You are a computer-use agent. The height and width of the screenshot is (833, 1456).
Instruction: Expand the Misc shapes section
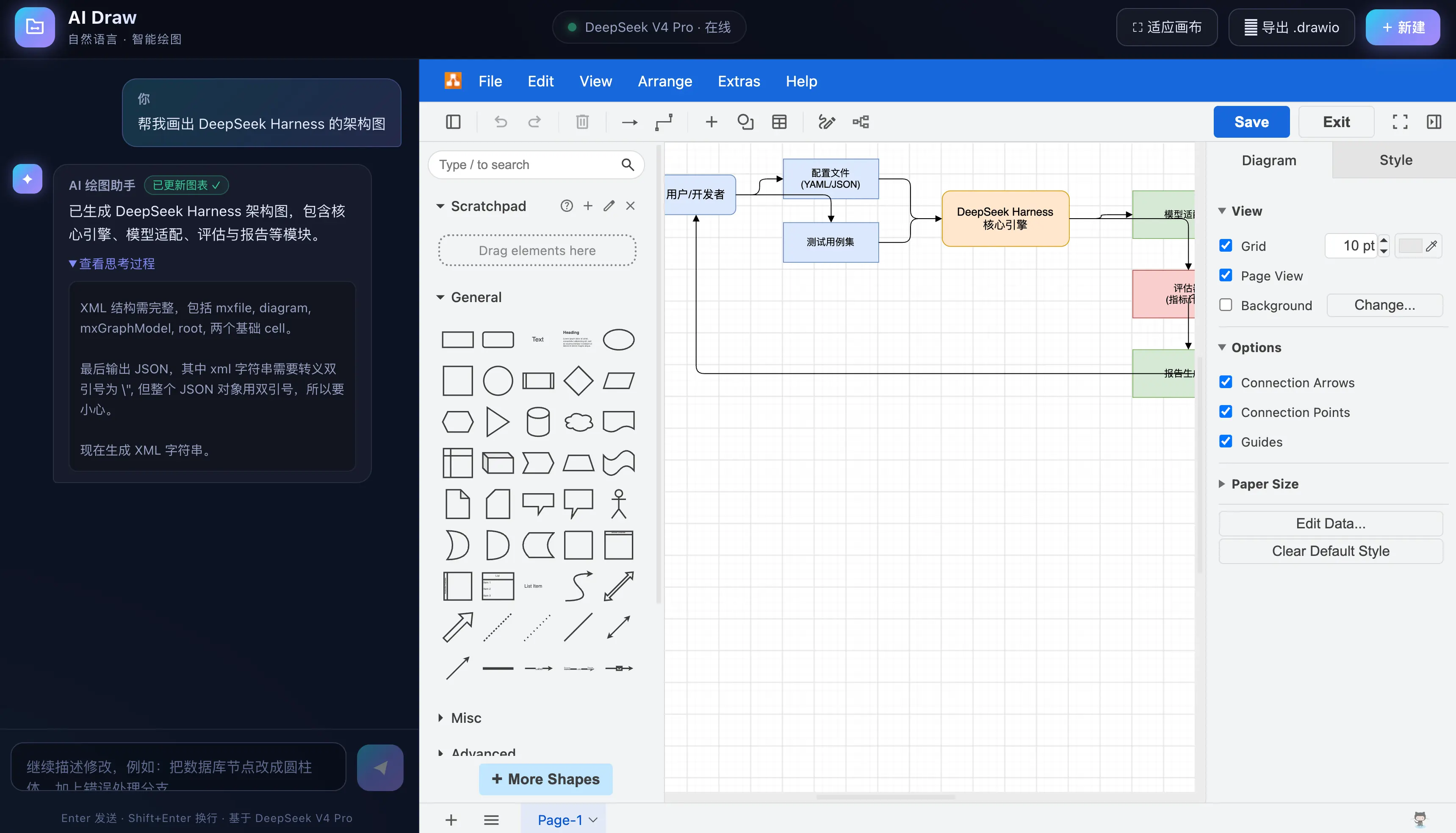[440, 718]
